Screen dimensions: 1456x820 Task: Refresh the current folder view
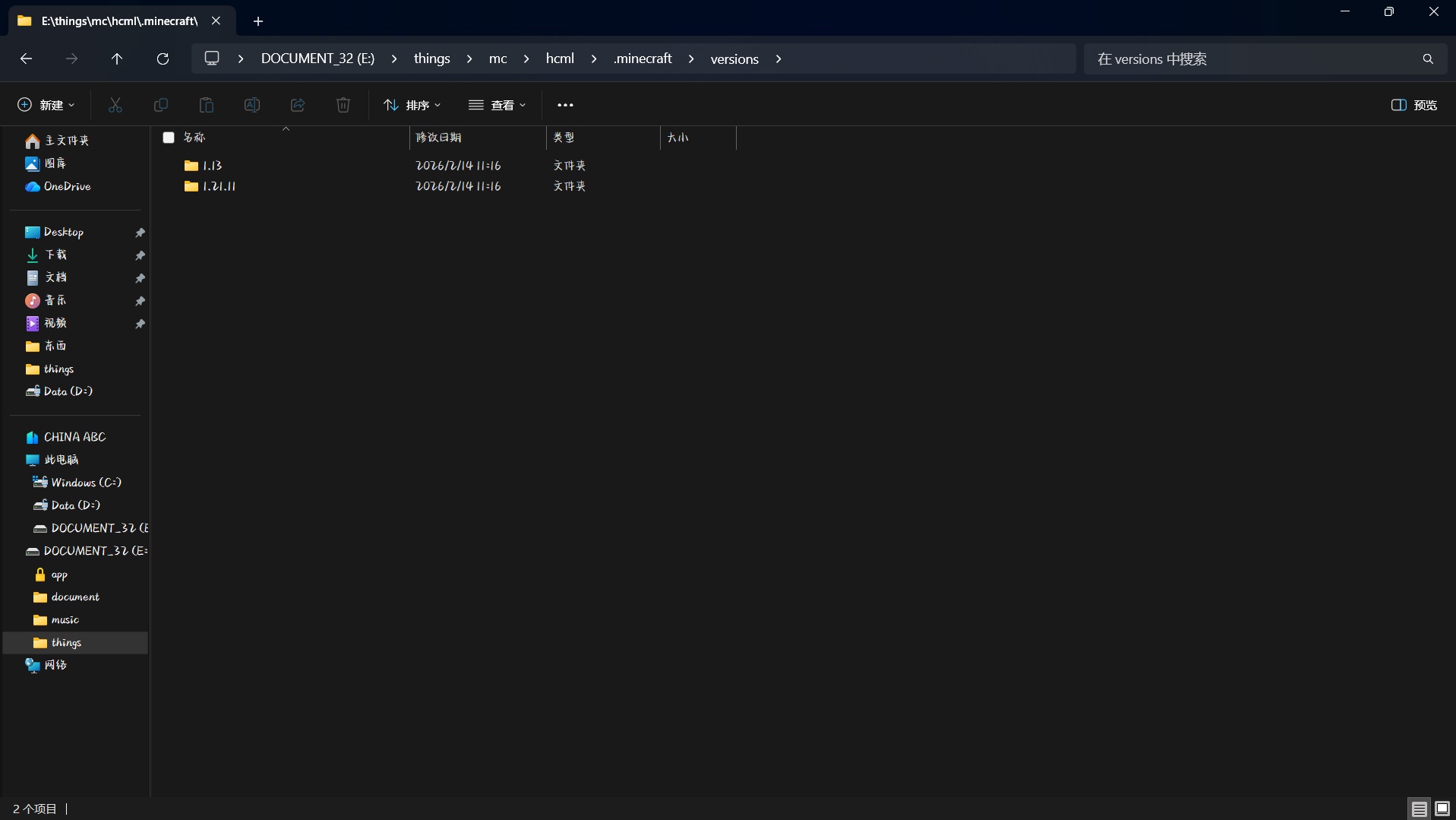click(163, 59)
